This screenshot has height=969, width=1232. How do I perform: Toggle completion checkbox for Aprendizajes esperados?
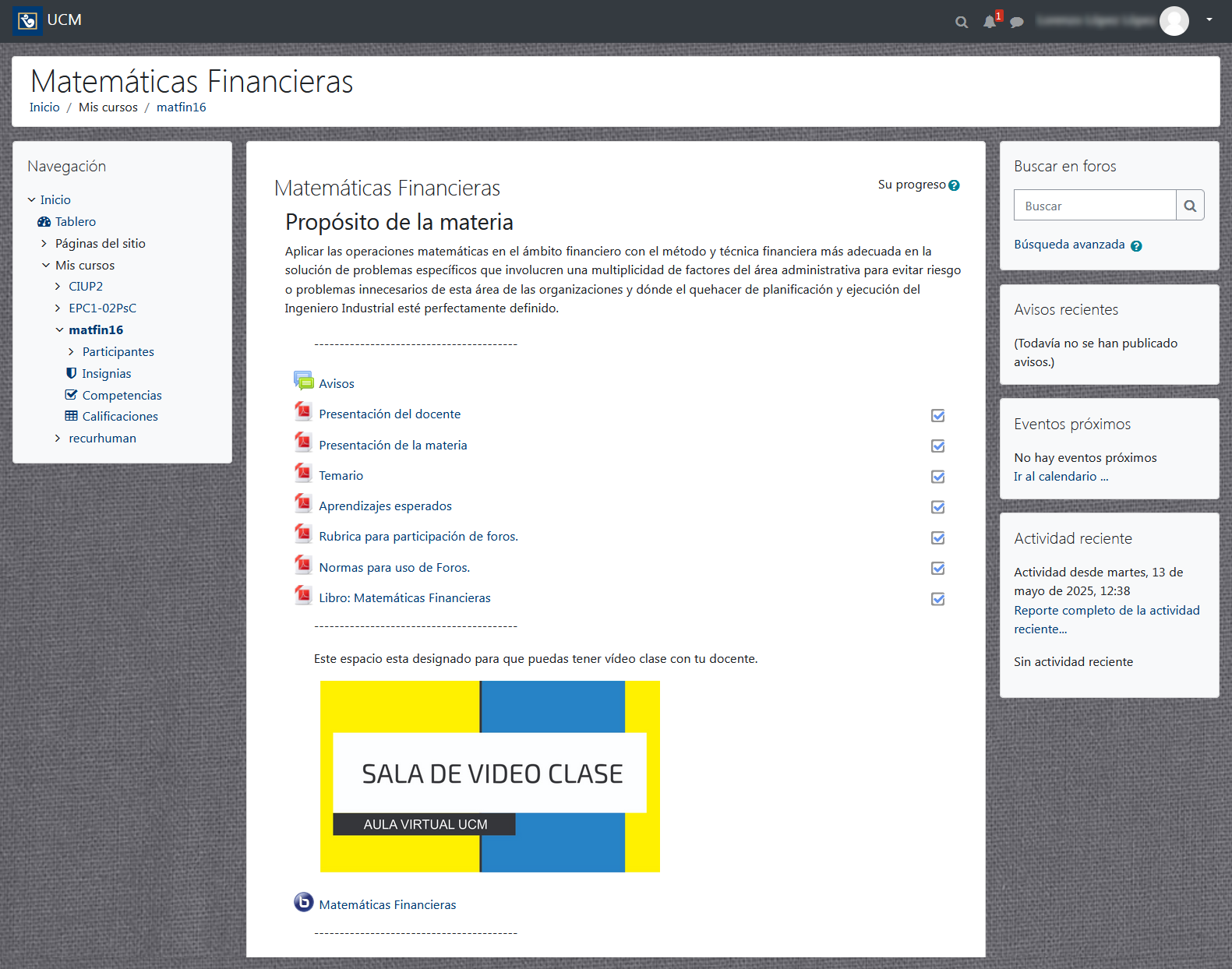pyautogui.click(x=938, y=507)
